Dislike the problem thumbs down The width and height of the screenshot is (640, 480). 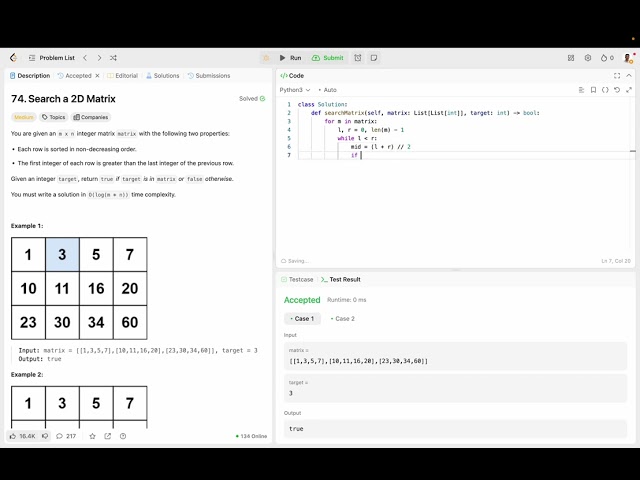45,436
